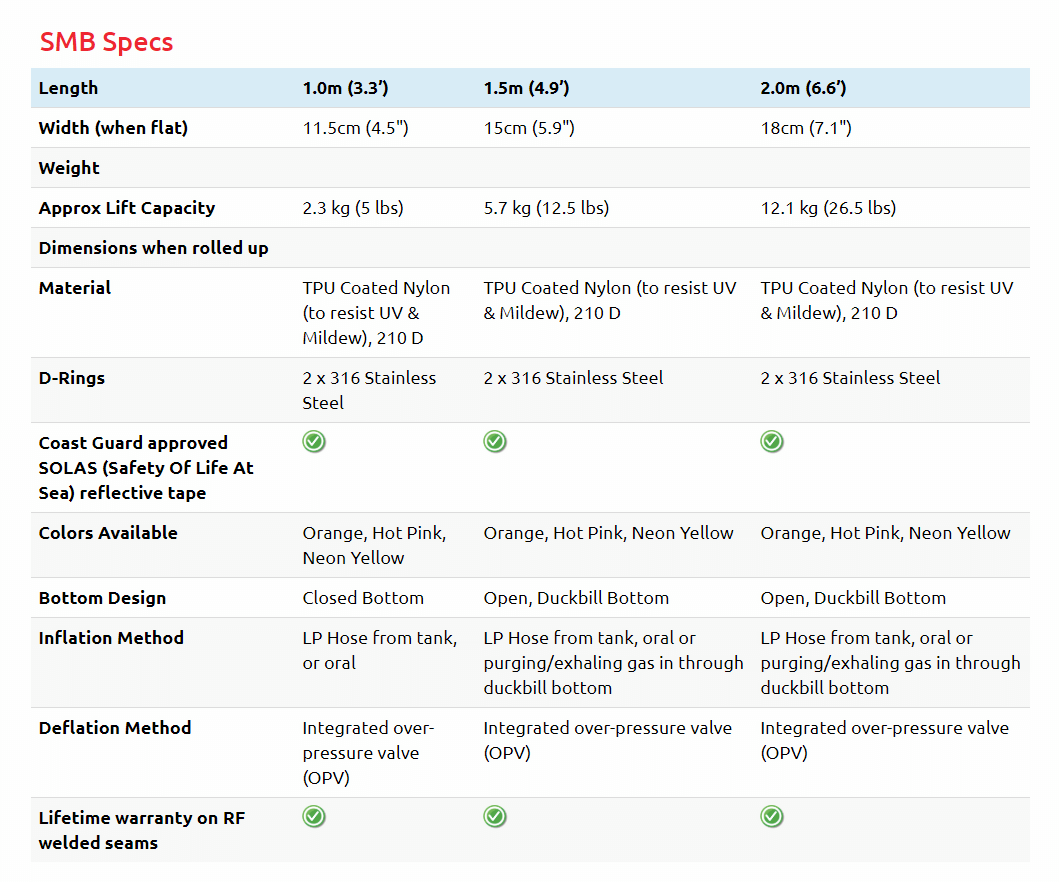This screenshot has width=1059, height=882.
Task: Click the 12.1 kg (26.5 lbs) cell
Action: 828,208
